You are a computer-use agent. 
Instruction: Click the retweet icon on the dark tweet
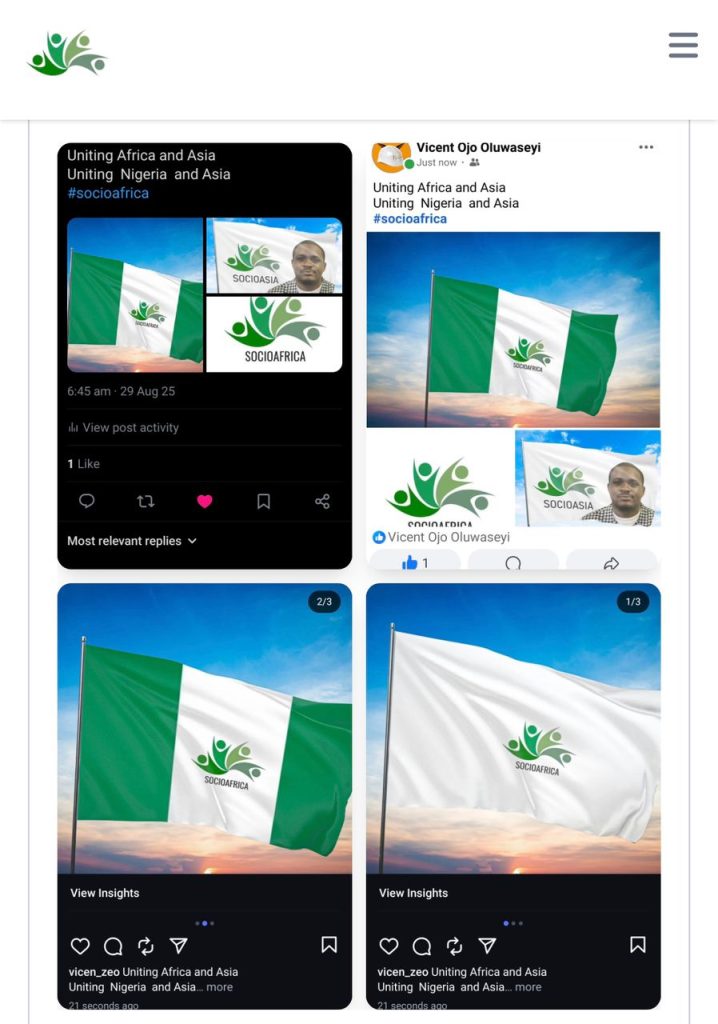coord(146,501)
